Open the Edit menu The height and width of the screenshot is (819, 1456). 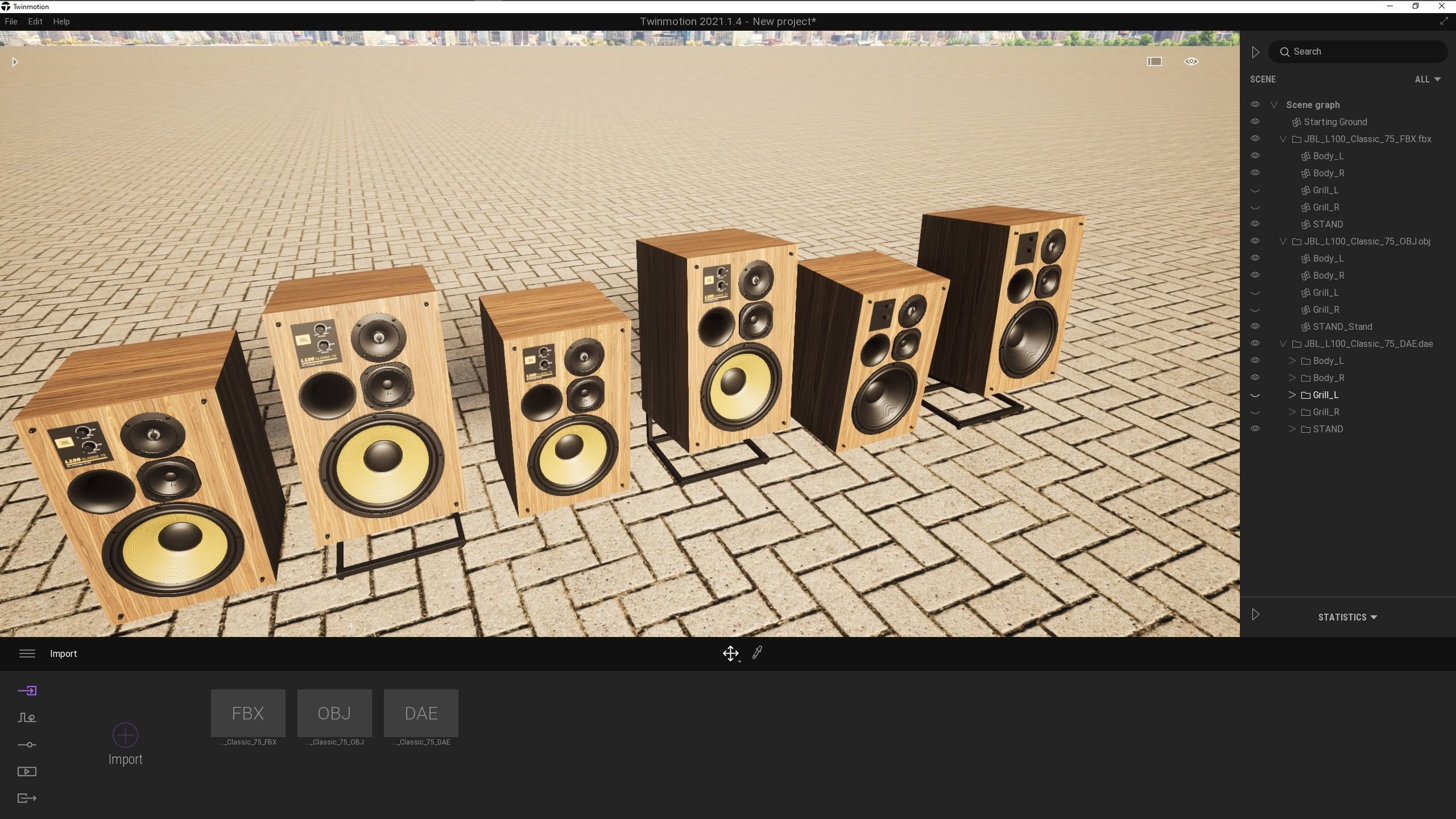pos(35,22)
